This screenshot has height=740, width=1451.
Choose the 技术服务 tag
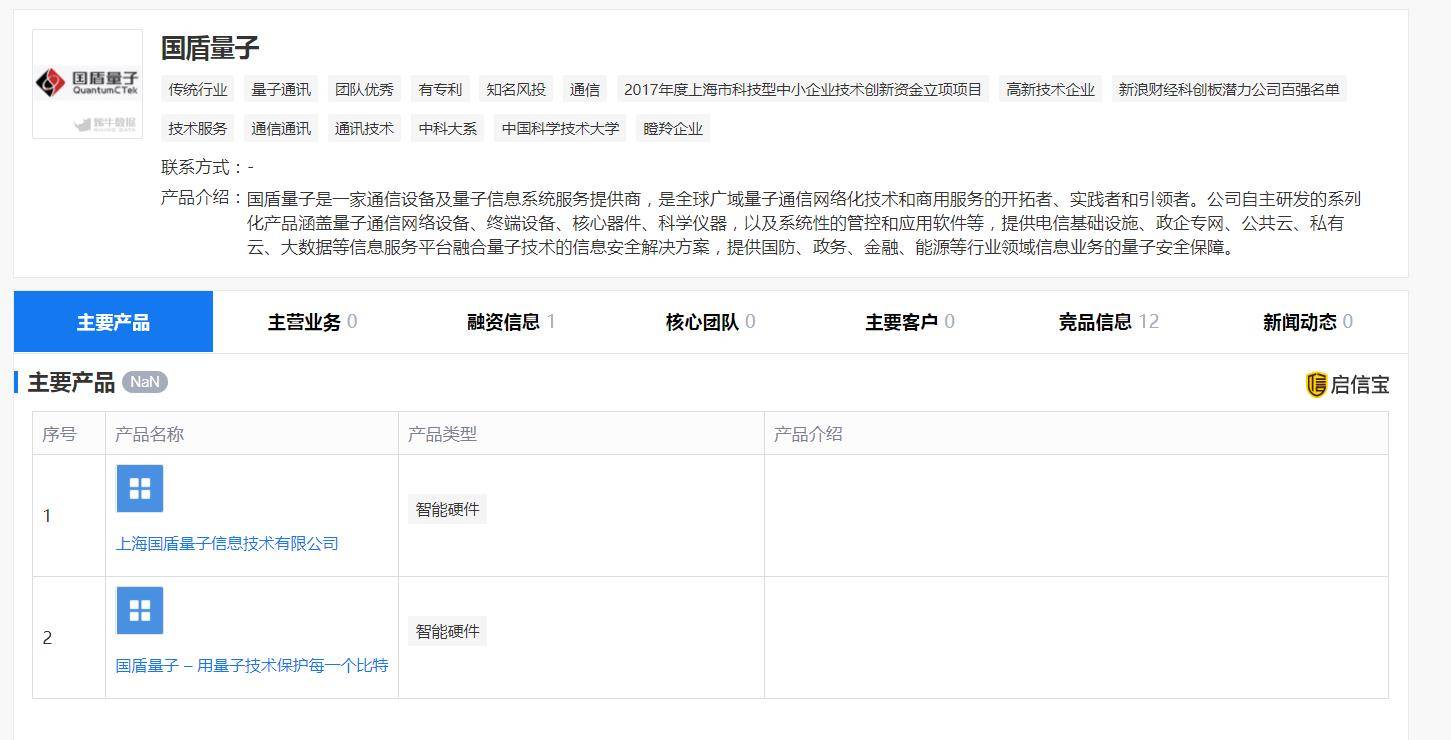pyautogui.click(x=198, y=128)
